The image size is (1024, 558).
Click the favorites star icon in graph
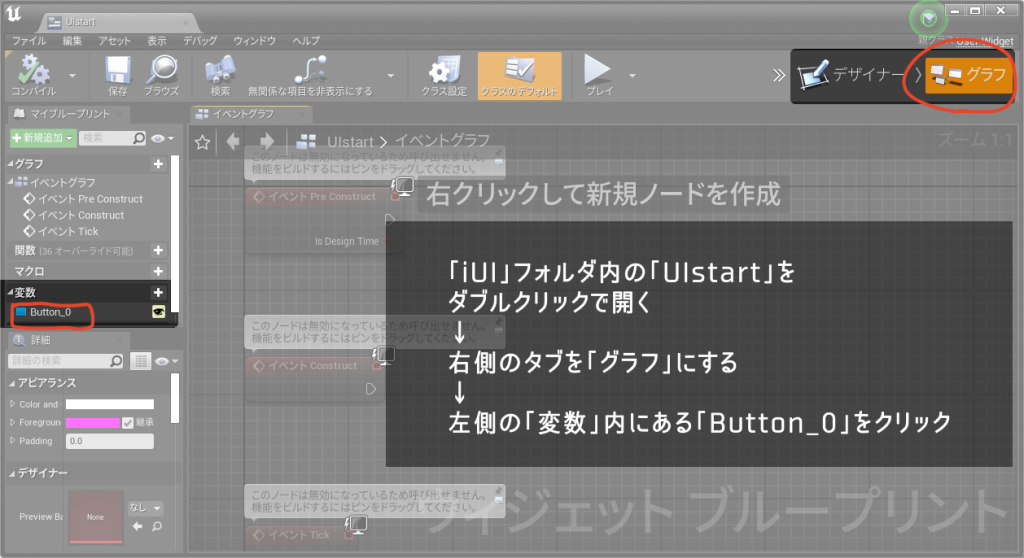click(x=202, y=142)
